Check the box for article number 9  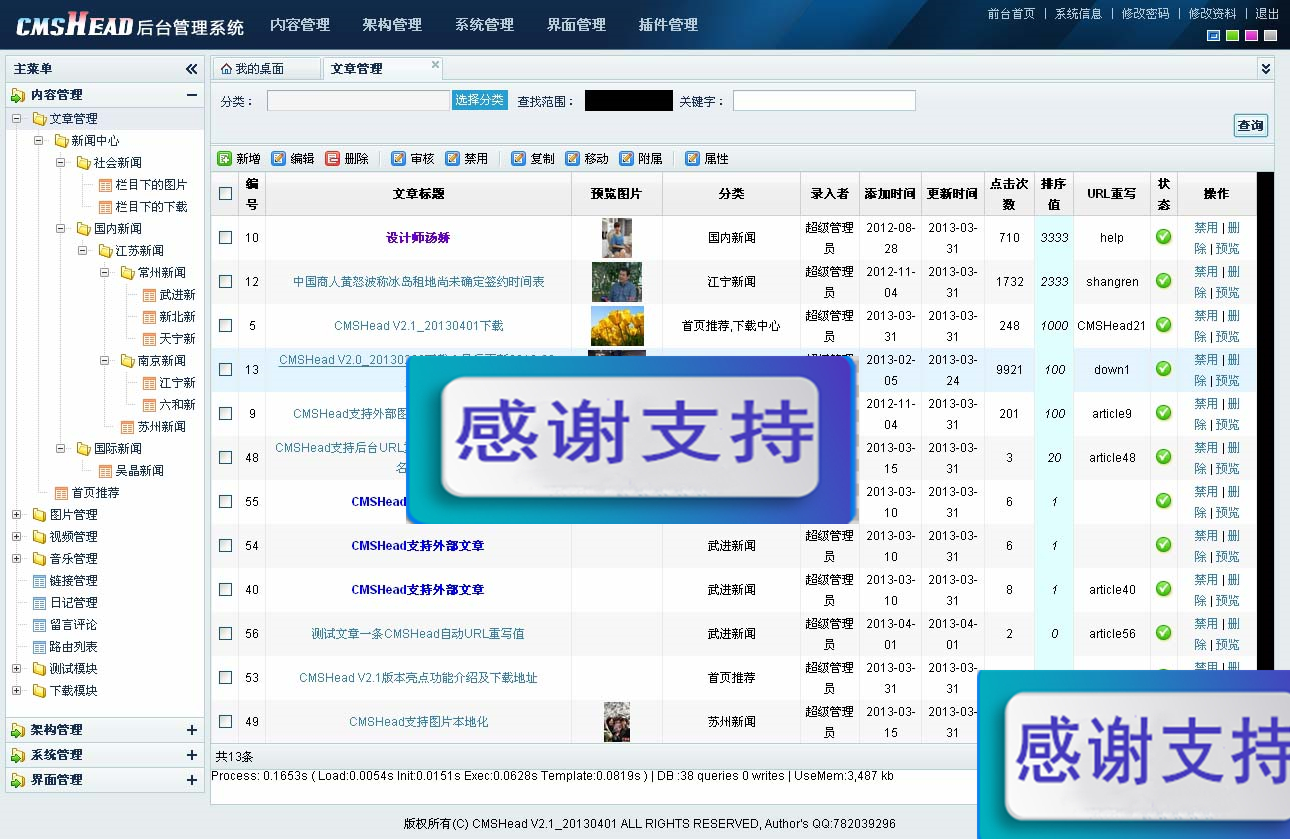pyautogui.click(x=226, y=414)
